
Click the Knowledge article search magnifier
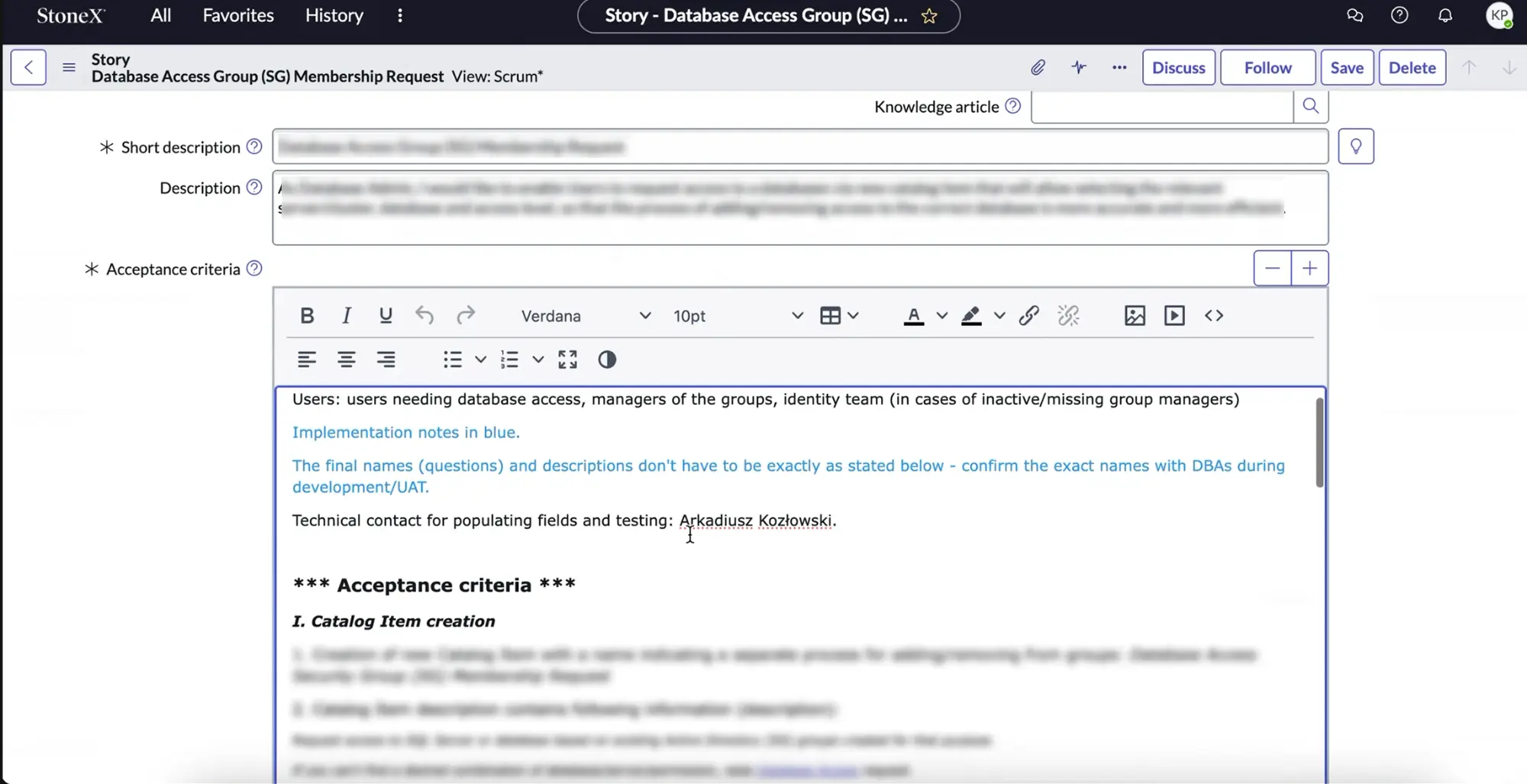pyautogui.click(x=1310, y=106)
